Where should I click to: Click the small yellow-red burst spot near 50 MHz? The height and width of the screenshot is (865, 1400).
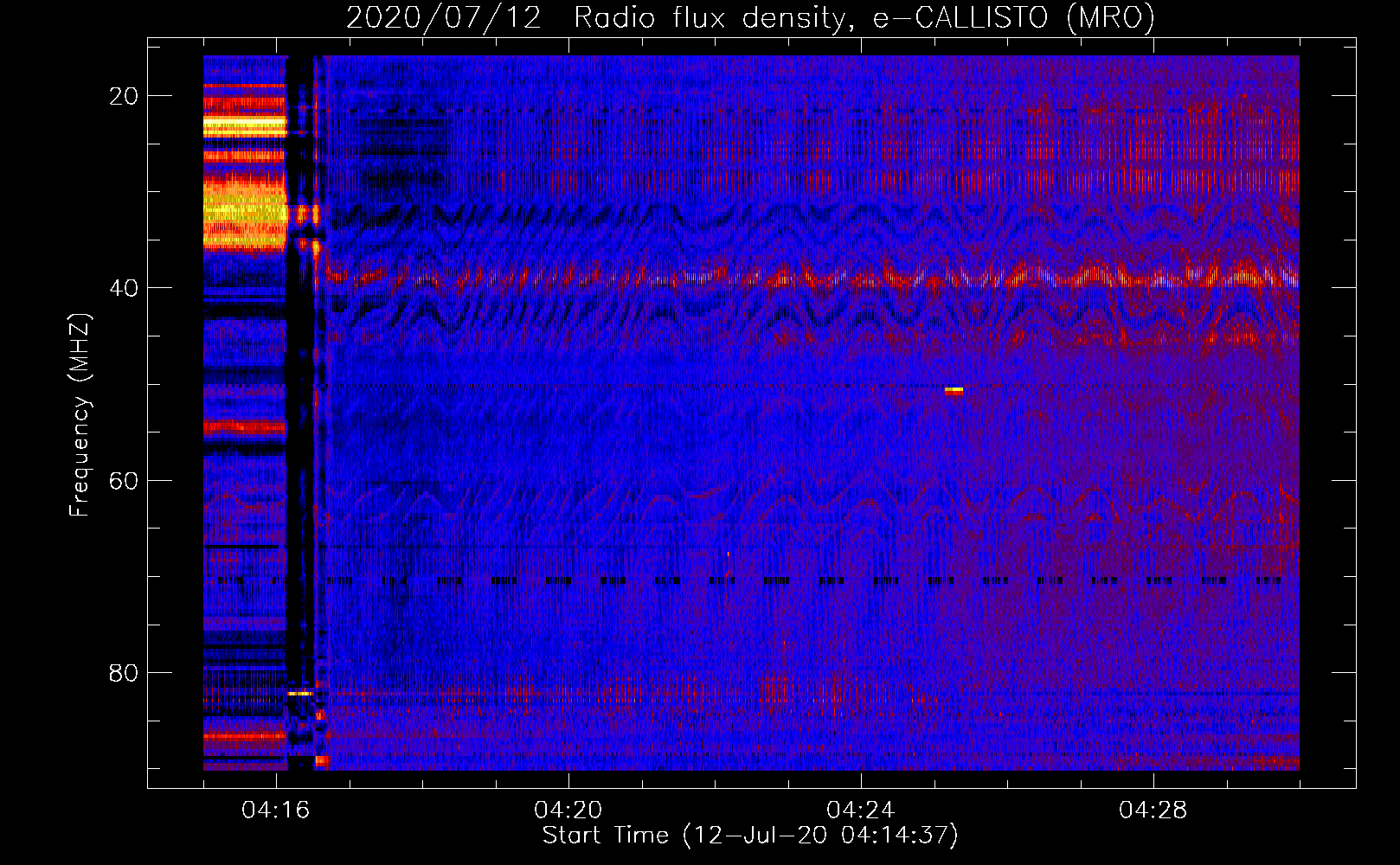point(954,391)
